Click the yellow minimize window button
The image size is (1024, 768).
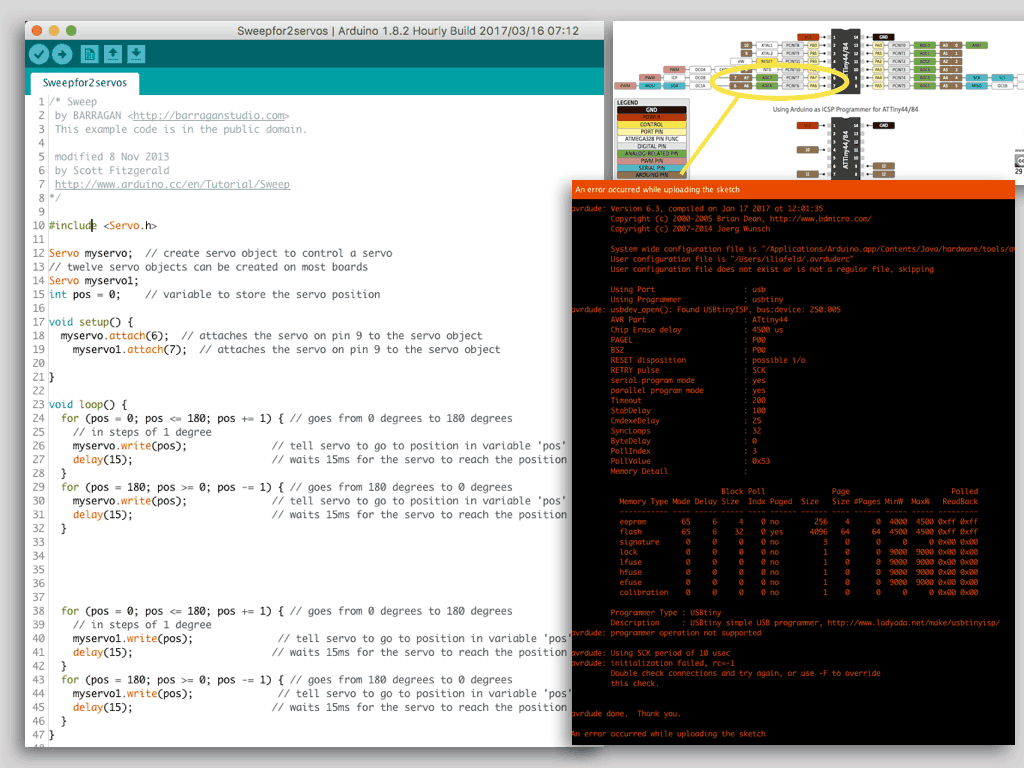[54, 31]
